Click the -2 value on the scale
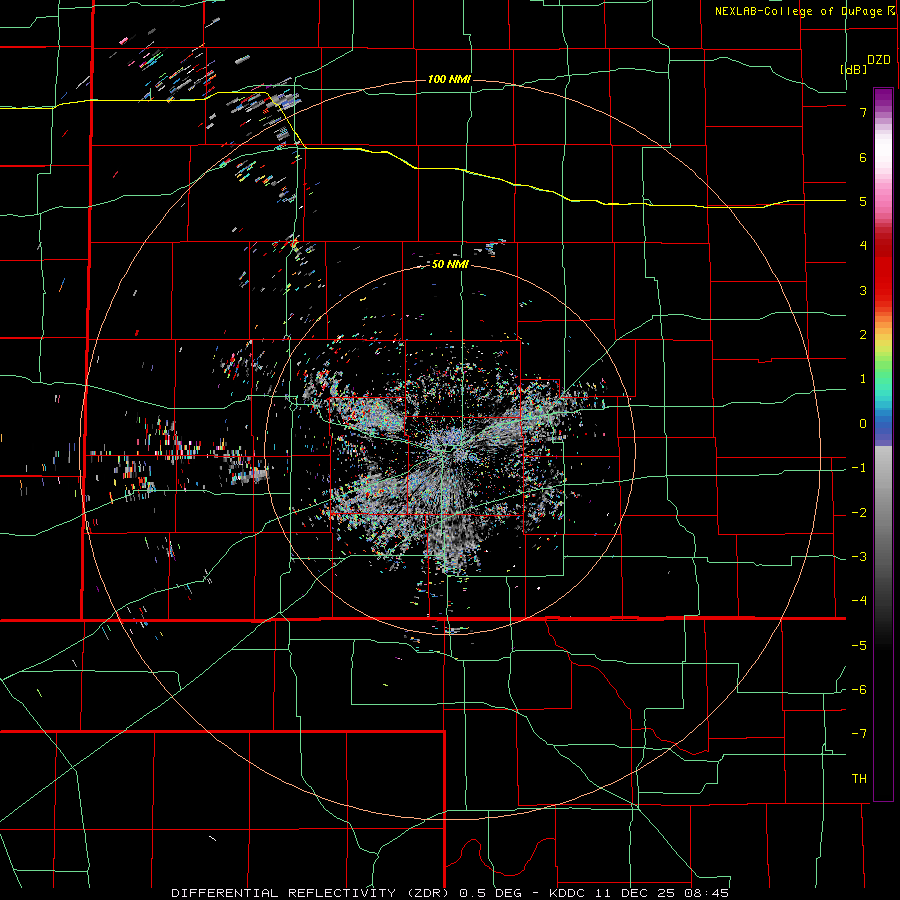 (x=859, y=513)
